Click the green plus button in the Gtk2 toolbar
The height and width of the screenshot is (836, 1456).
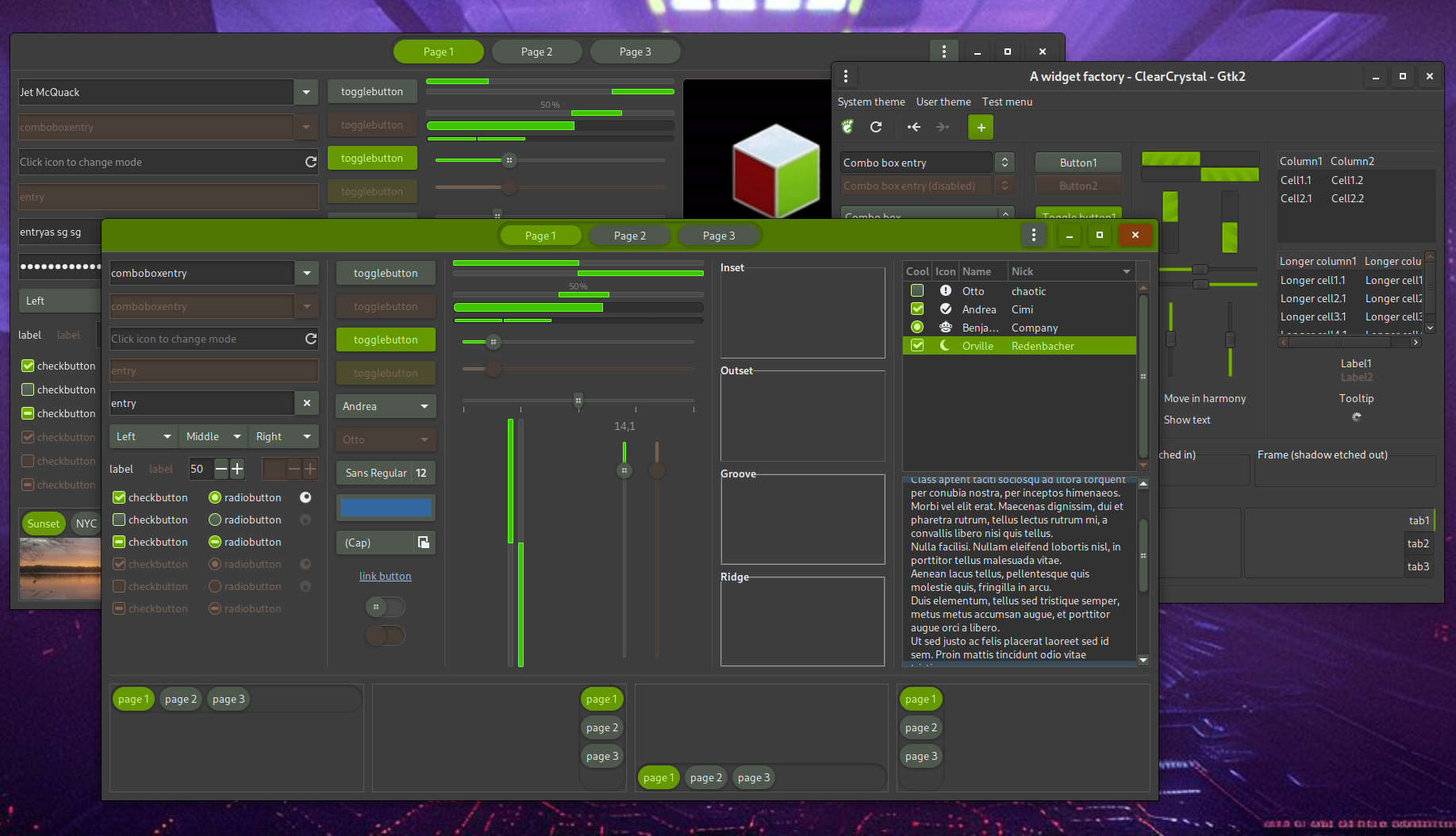click(981, 127)
